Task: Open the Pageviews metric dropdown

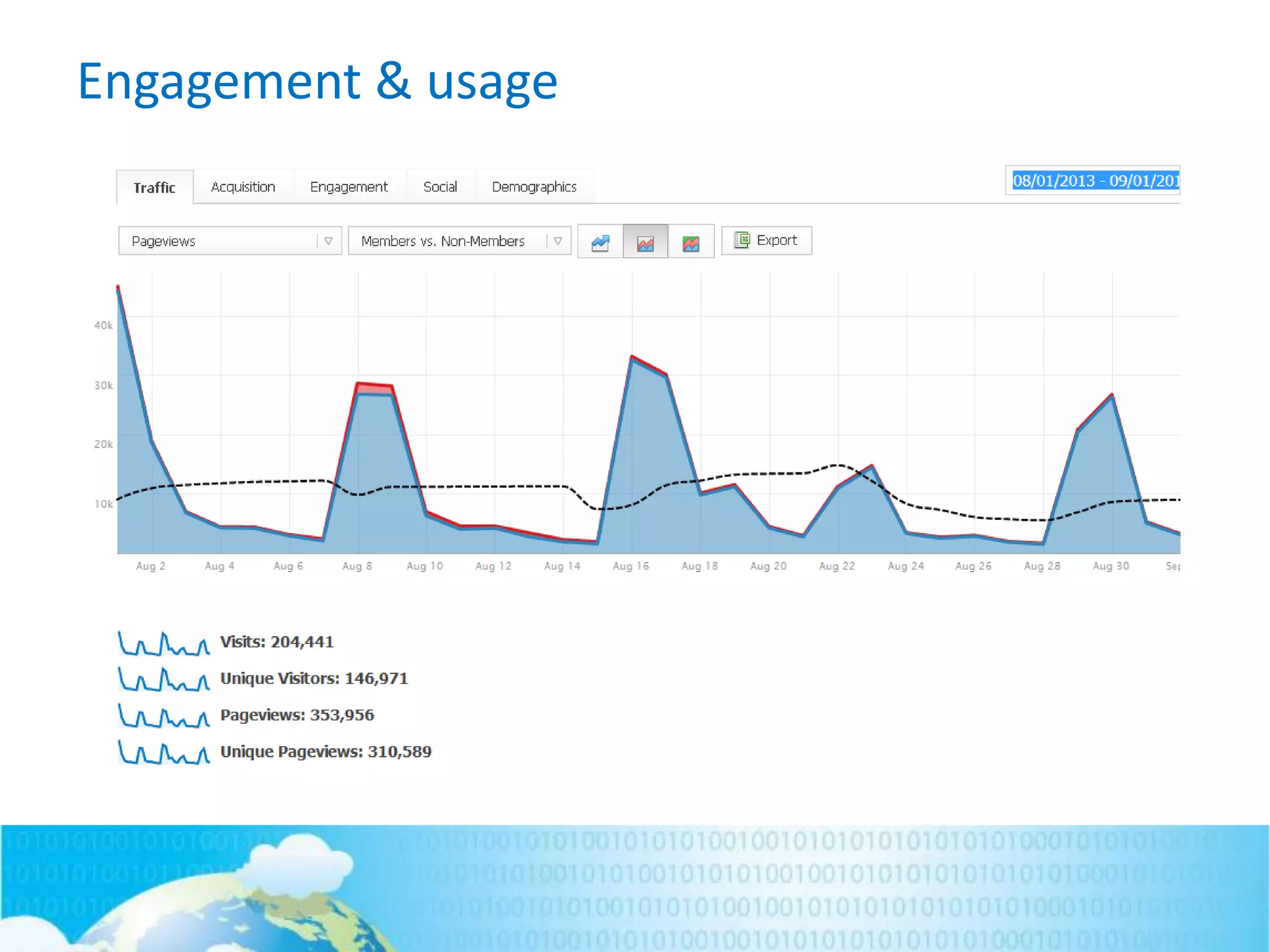Action: pyautogui.click(x=230, y=240)
